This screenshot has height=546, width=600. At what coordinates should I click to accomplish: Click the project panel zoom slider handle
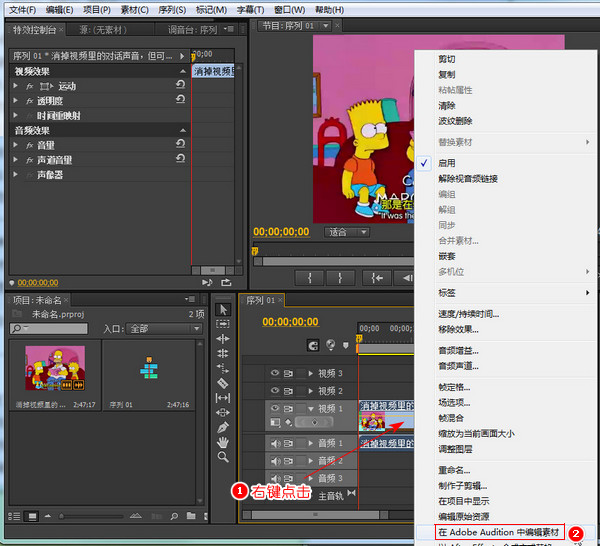click(61, 516)
